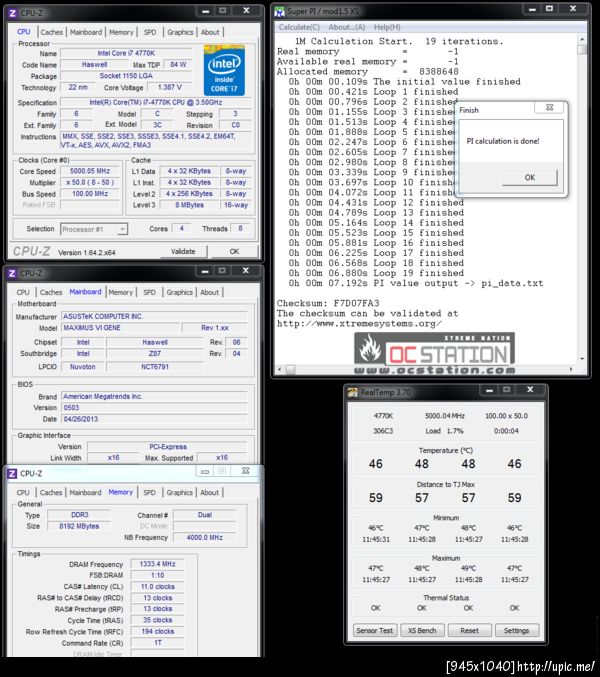Click the Validate button in CPU-Z
The height and width of the screenshot is (677, 600).
[183, 251]
